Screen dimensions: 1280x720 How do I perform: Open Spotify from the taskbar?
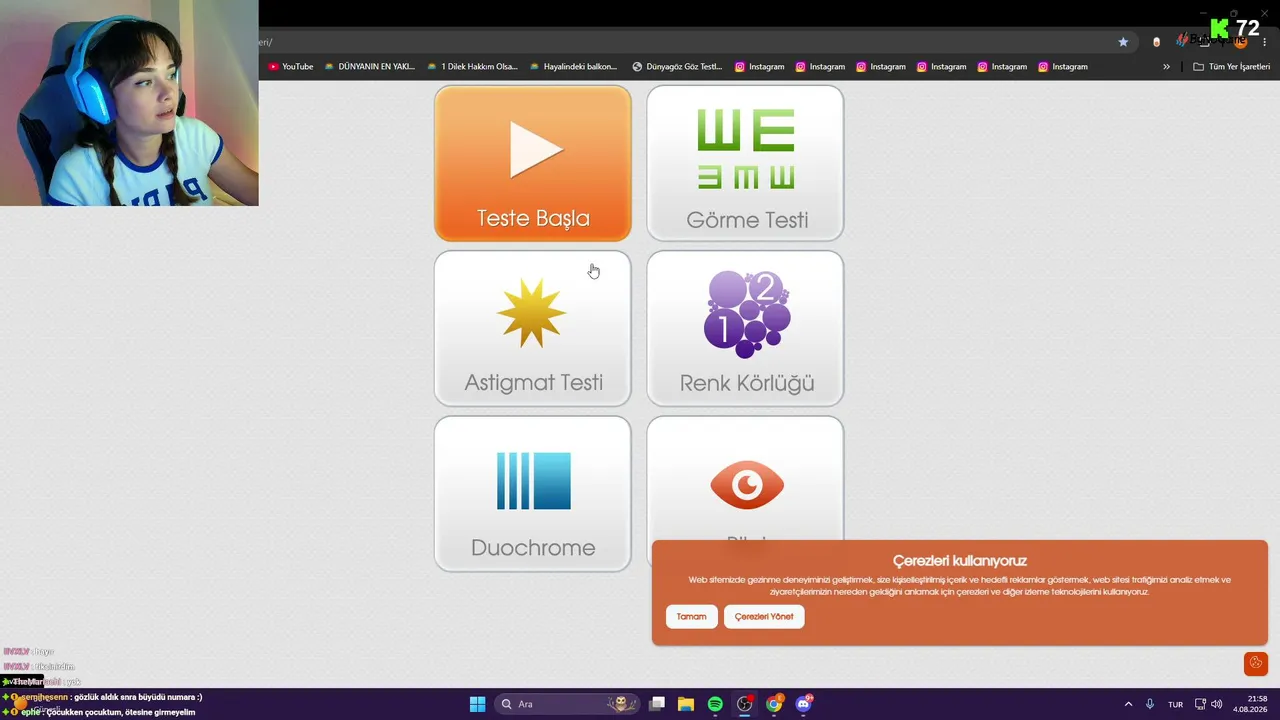[715, 704]
